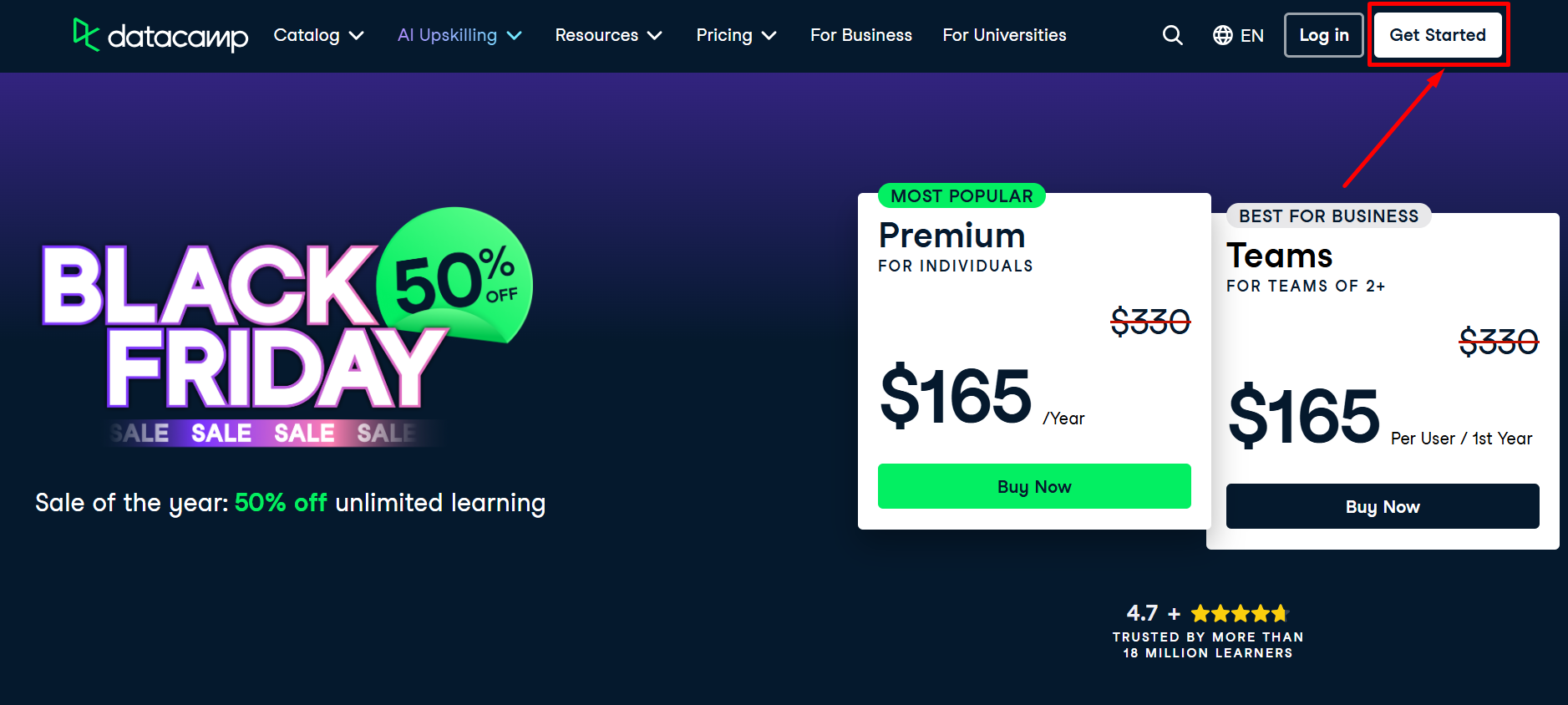Screen dimensions: 1568x705
Task: Expand the Catalog dropdown menu
Action: coord(318,35)
